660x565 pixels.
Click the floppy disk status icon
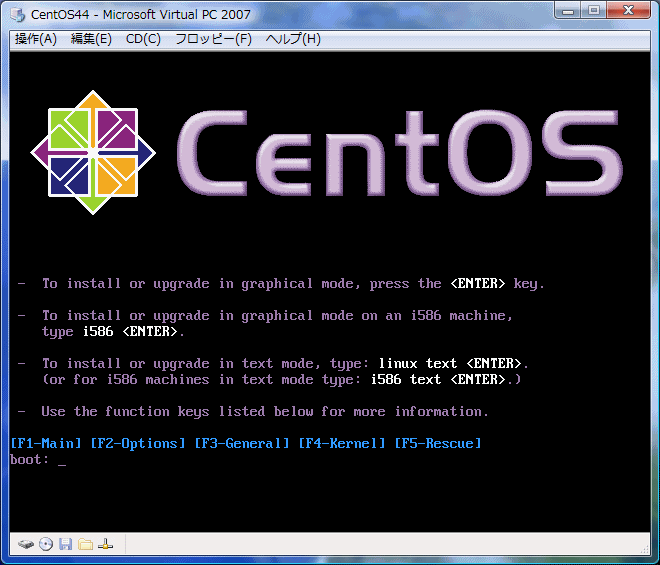pyautogui.click(x=65, y=544)
